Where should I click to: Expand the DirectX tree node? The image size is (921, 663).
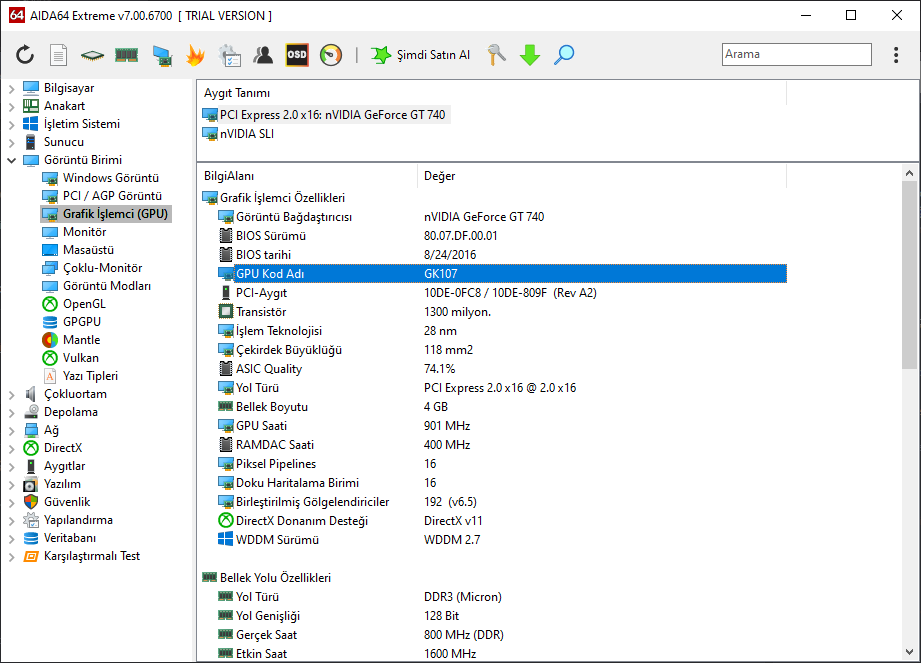coord(12,449)
